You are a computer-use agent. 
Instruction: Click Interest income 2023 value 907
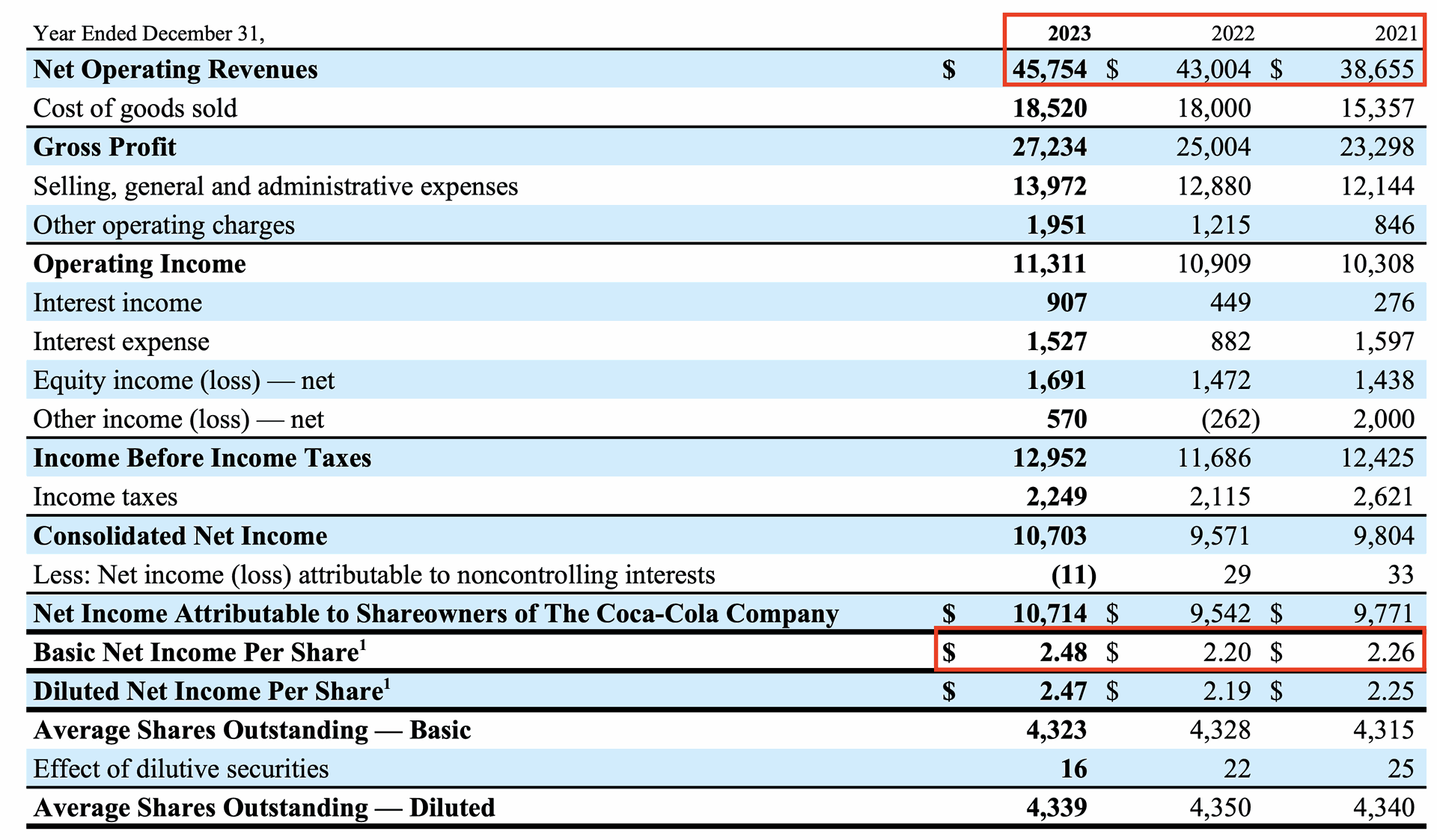point(1067,303)
